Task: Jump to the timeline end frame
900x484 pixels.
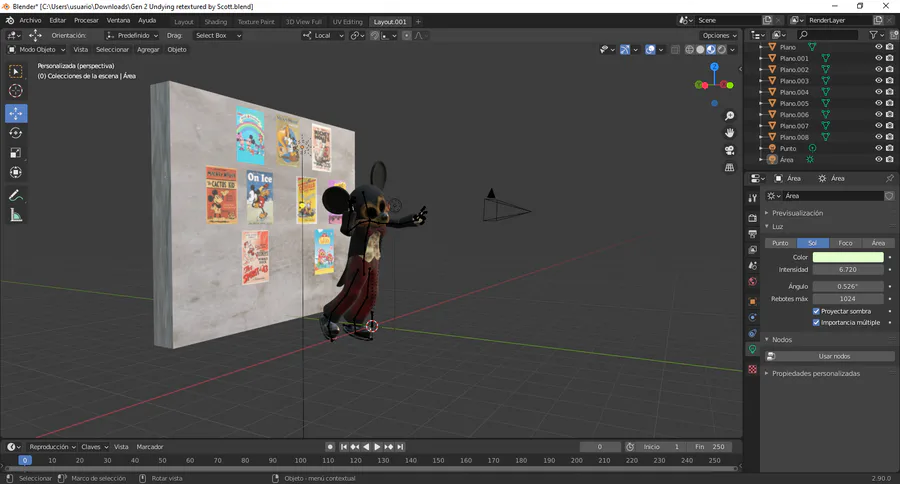Action: [x=401, y=447]
